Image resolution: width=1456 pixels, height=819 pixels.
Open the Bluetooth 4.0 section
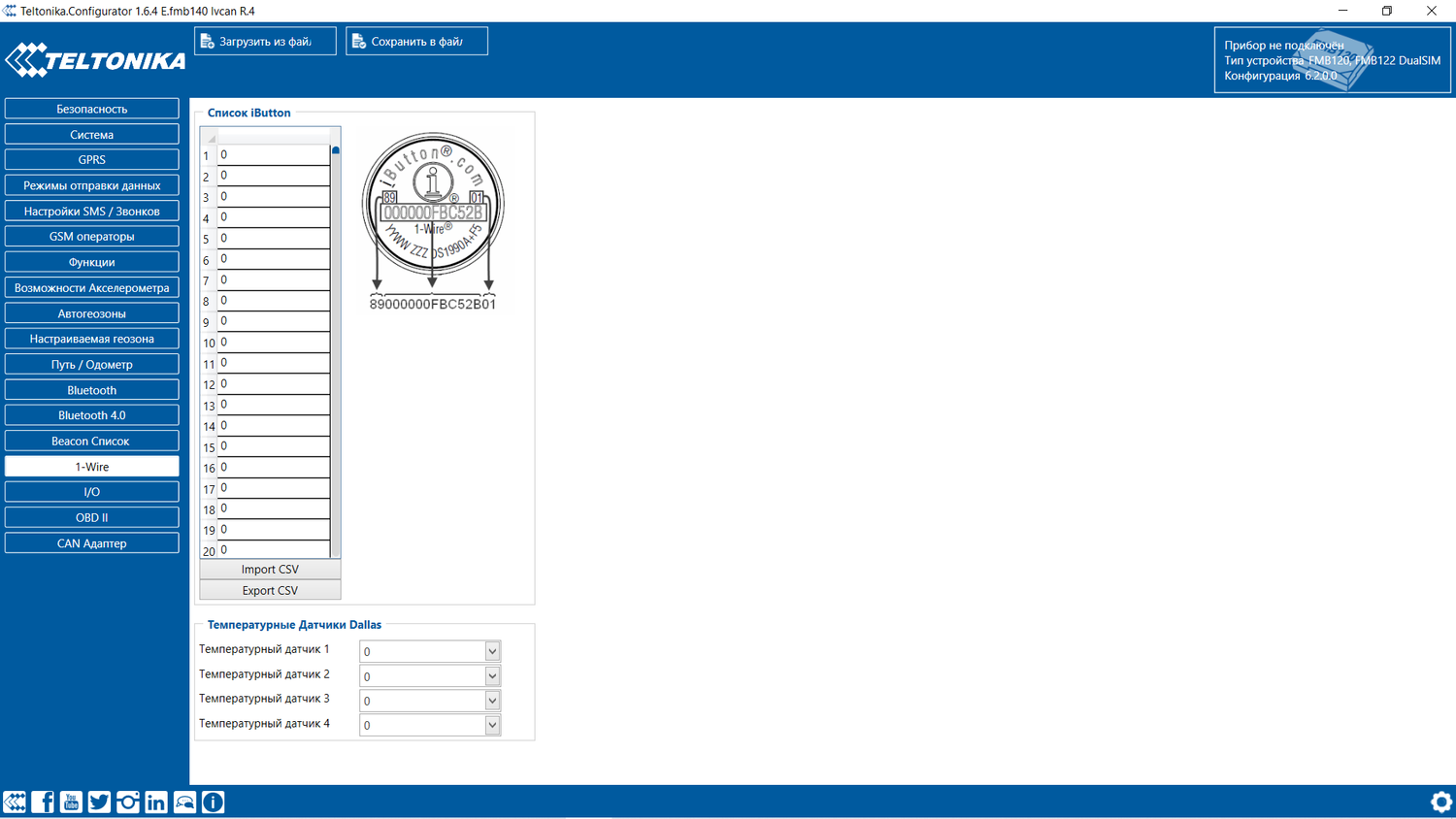(92, 415)
